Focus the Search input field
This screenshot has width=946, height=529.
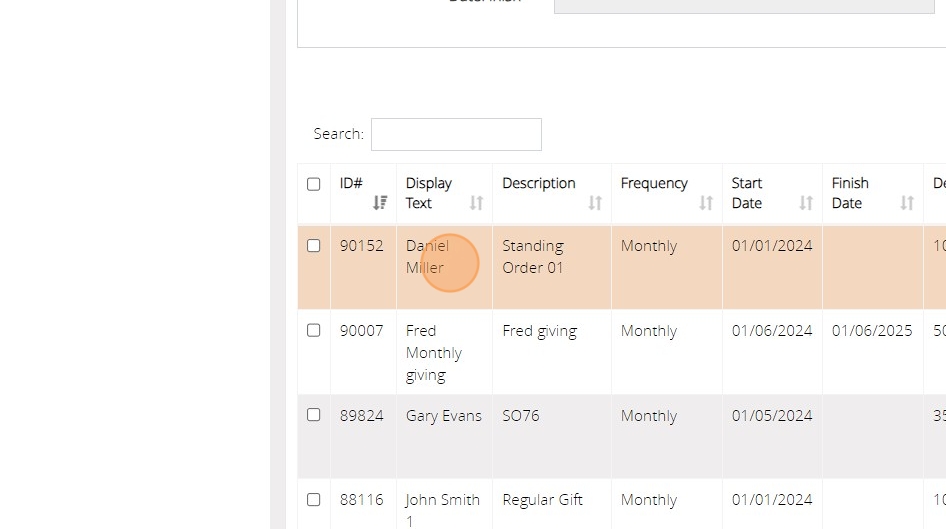pyautogui.click(x=456, y=134)
